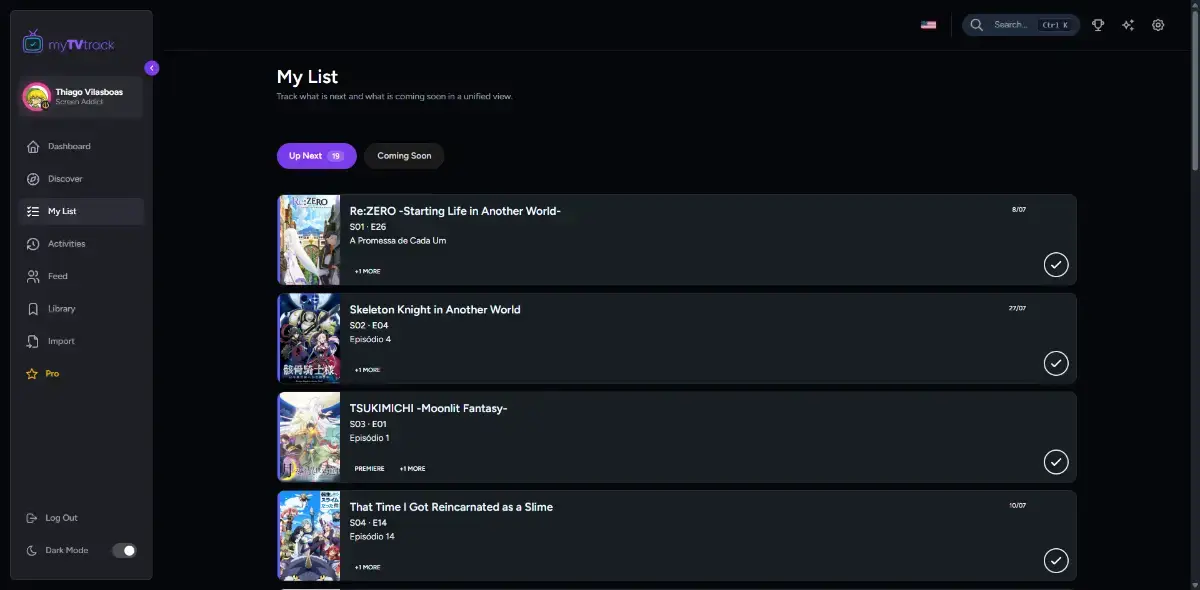Switch to the Up Next tab
Viewport: 1200px width, 590px height.
point(317,156)
